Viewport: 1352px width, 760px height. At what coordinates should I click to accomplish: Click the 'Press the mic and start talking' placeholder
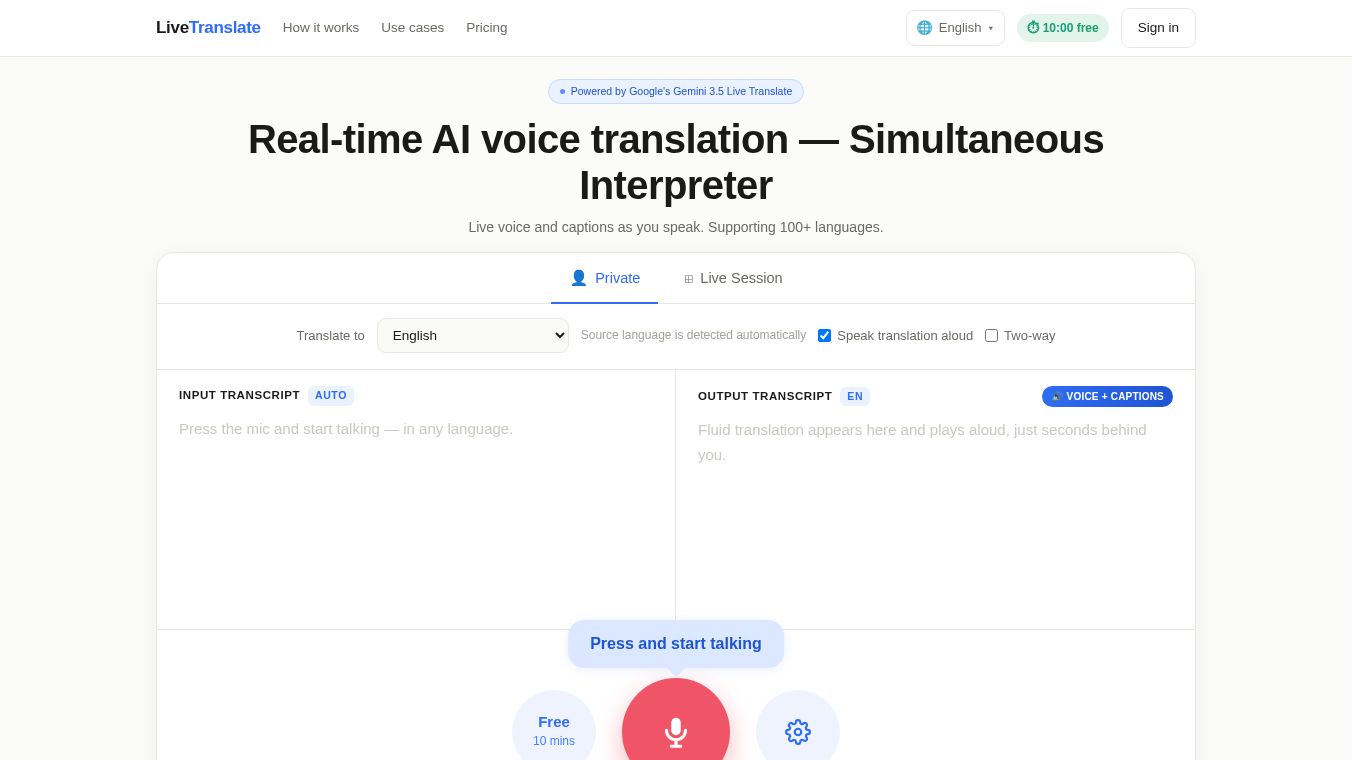[346, 429]
